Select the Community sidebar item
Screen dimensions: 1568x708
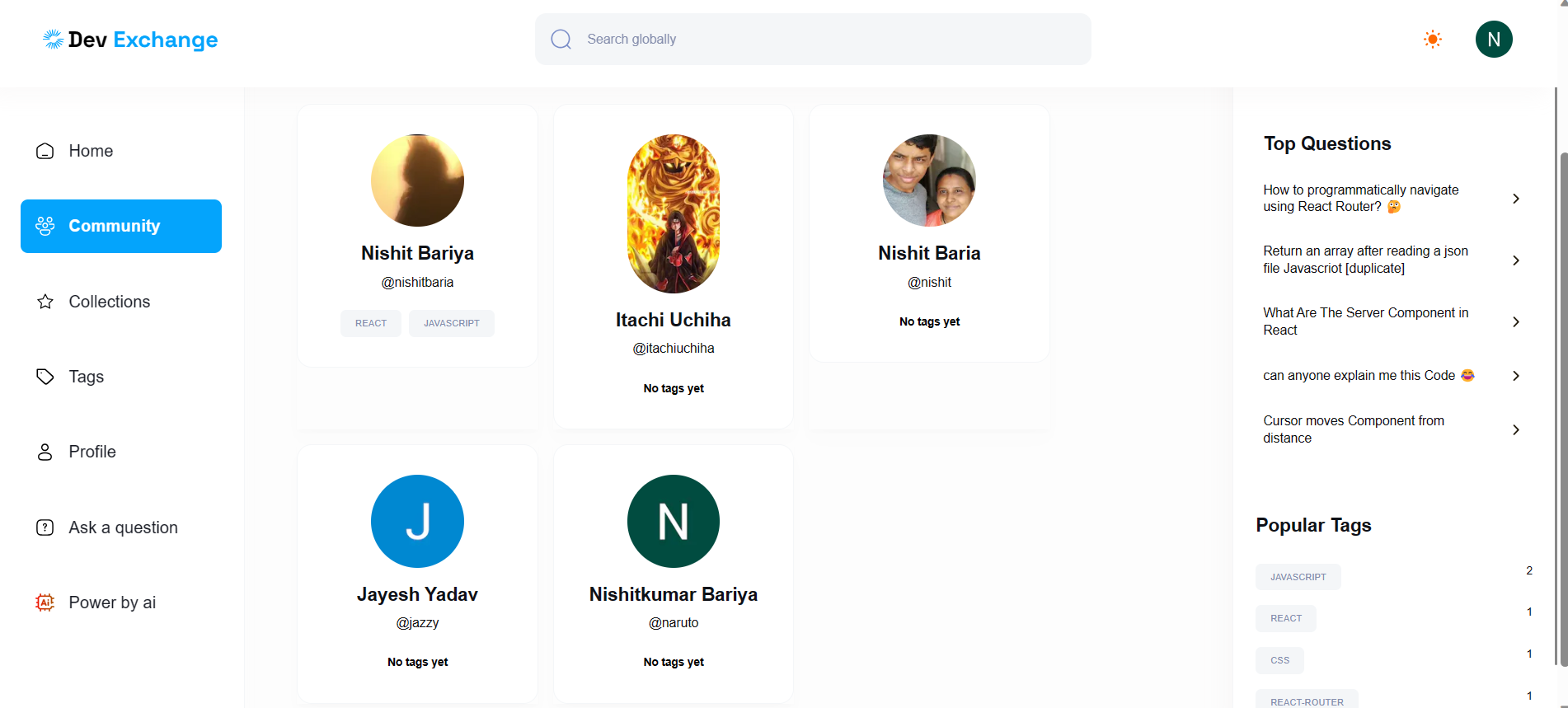click(x=121, y=226)
